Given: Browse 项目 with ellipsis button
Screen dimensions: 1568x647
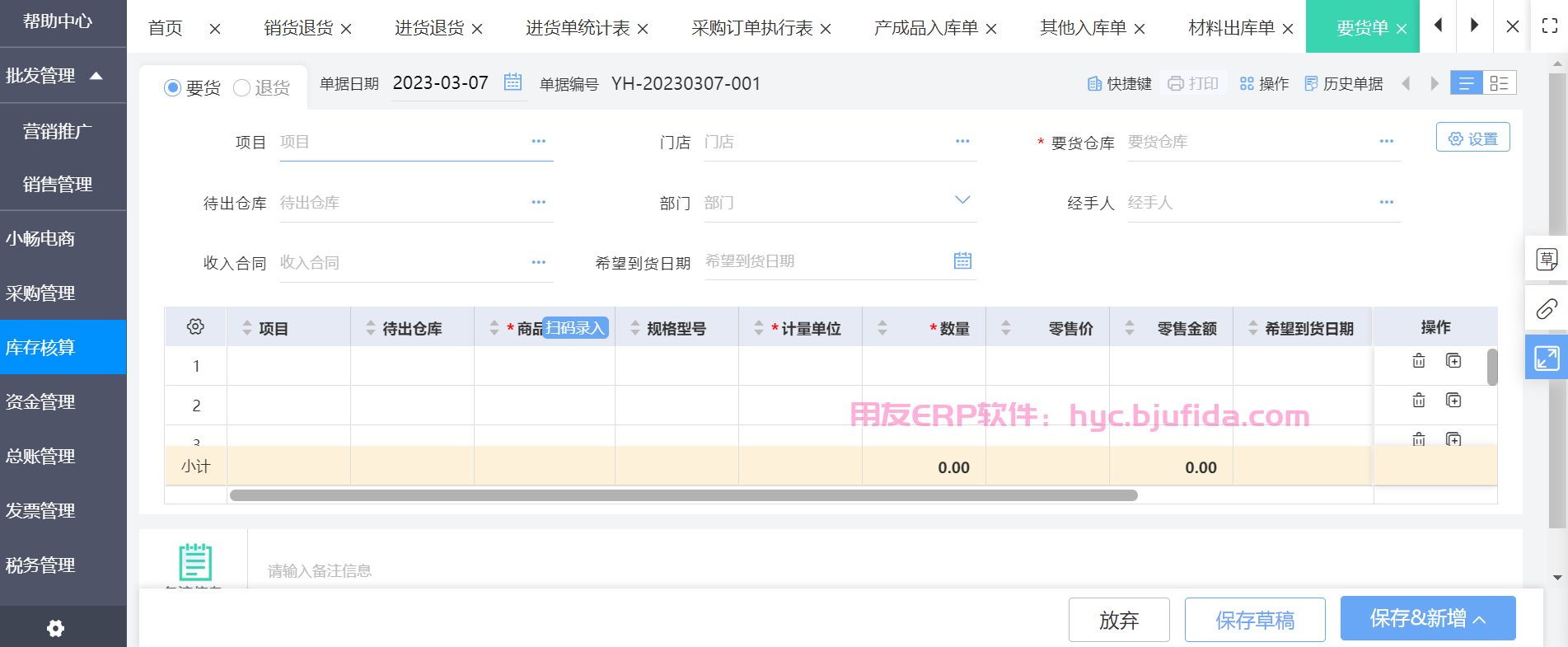Looking at the screenshot, I should 539,142.
